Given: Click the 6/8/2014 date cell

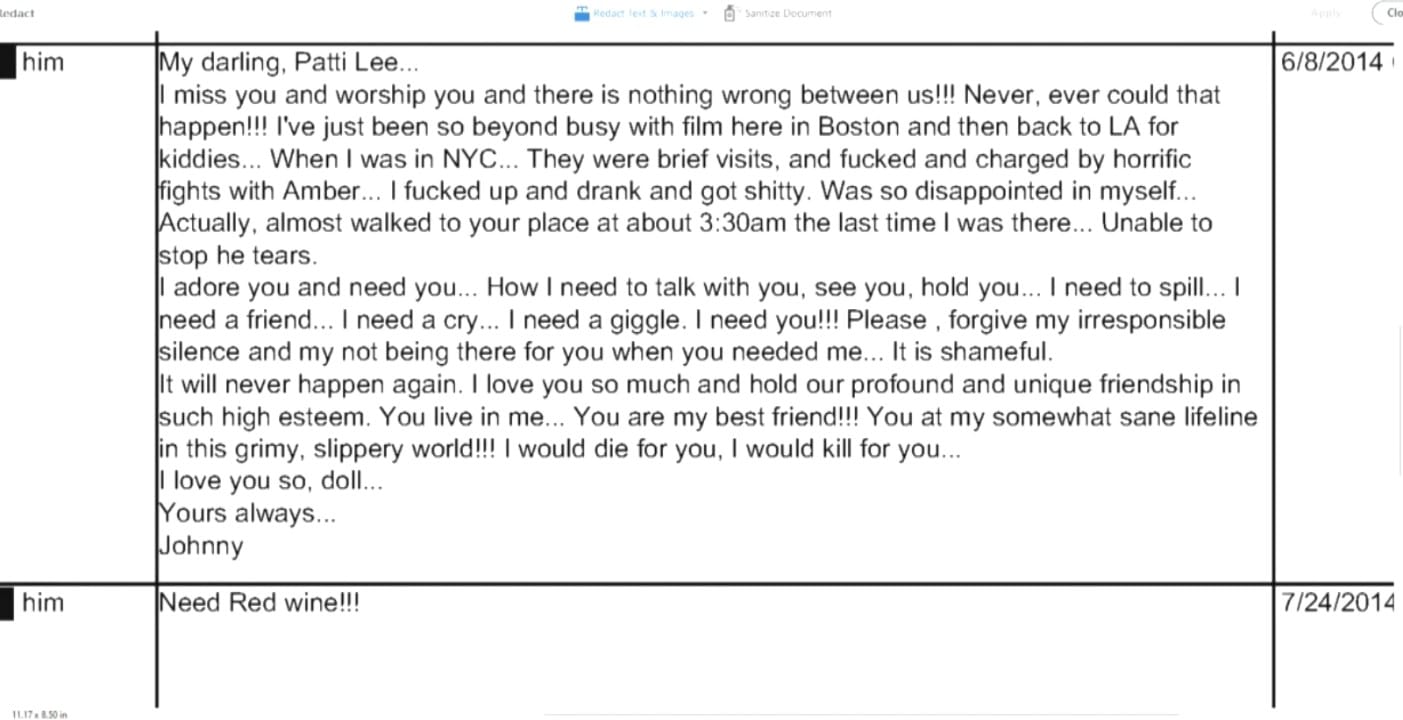Looking at the screenshot, I should point(1331,62).
